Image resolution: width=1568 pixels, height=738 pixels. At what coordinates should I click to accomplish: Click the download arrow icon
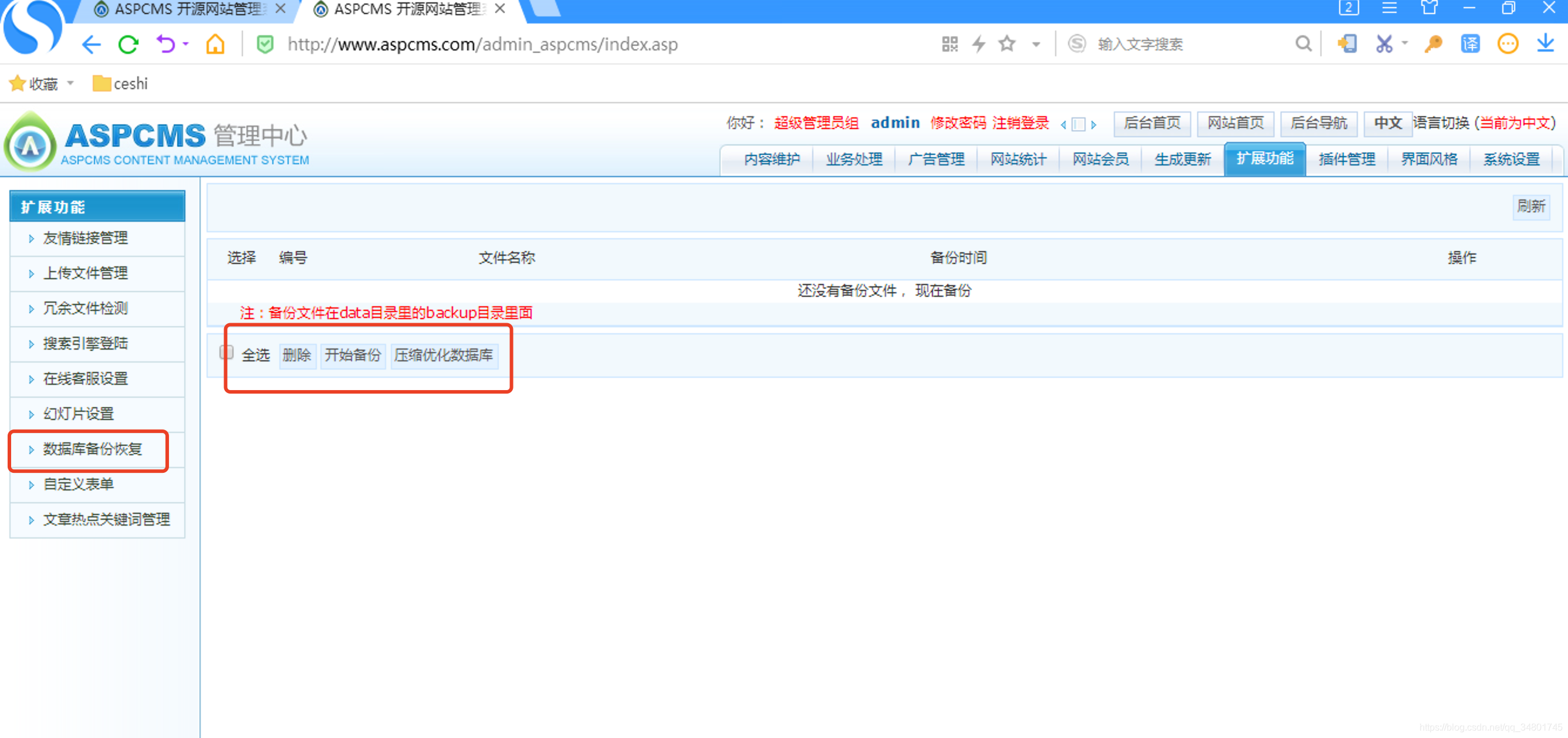pos(1545,44)
